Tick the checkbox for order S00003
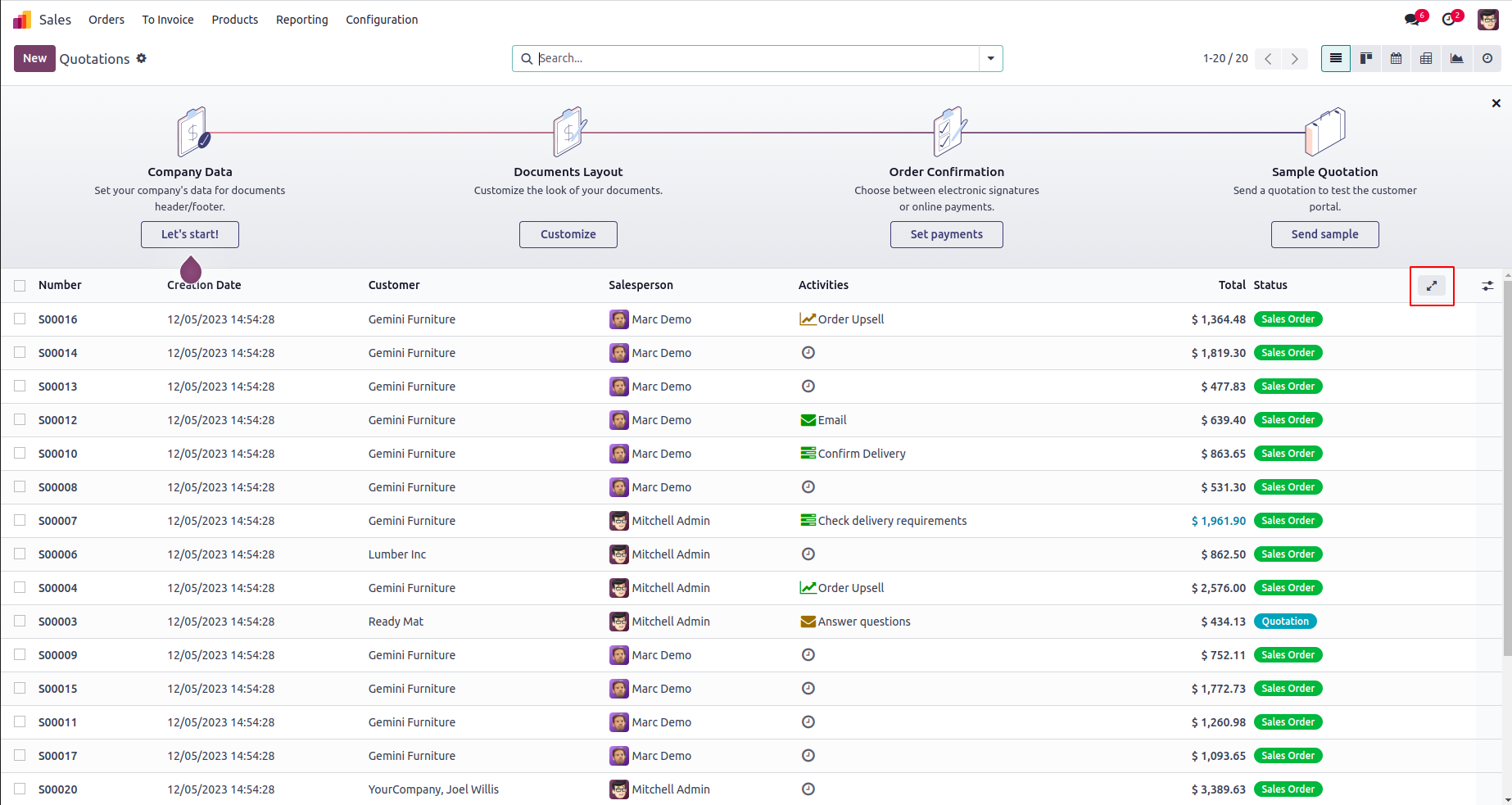 pyautogui.click(x=20, y=621)
